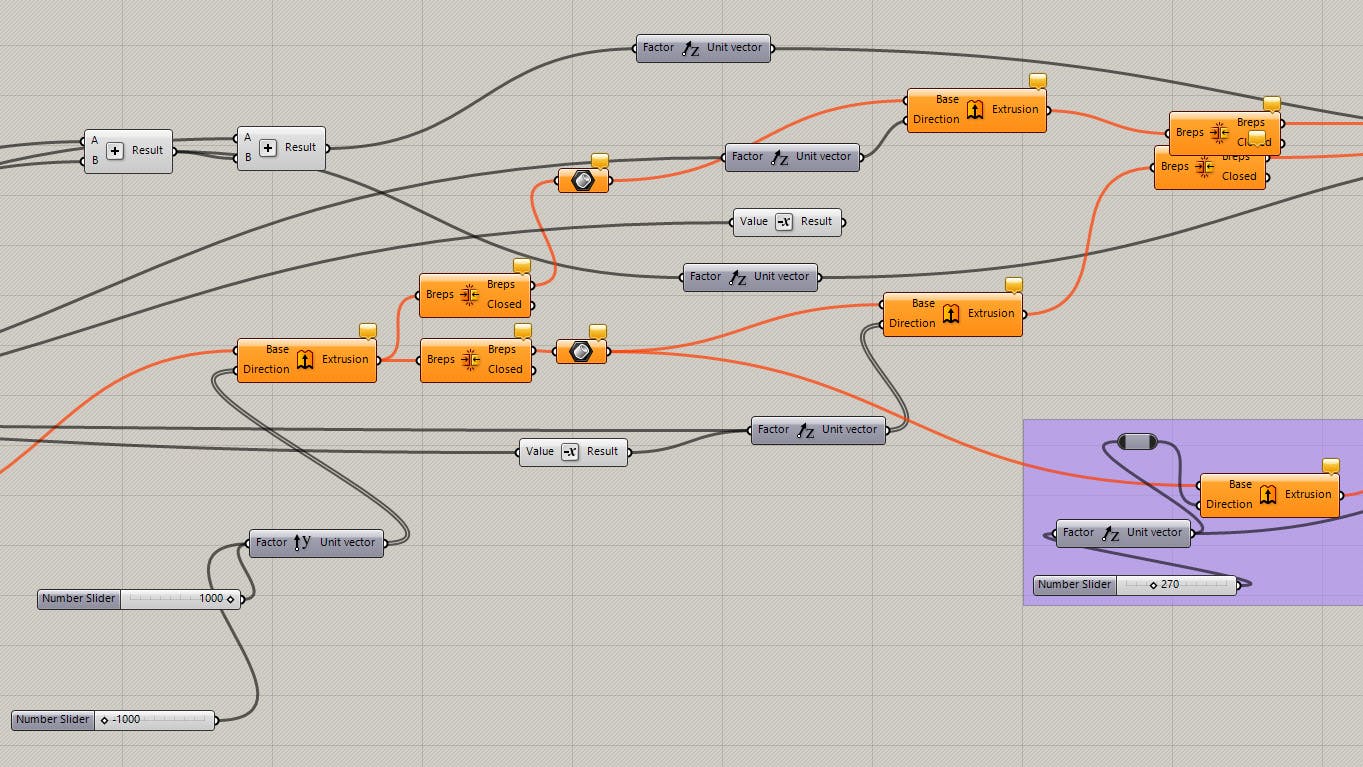Click Unit Z icon fed by lower Negative
Viewport: 1363px width, 767px height.
(805, 430)
